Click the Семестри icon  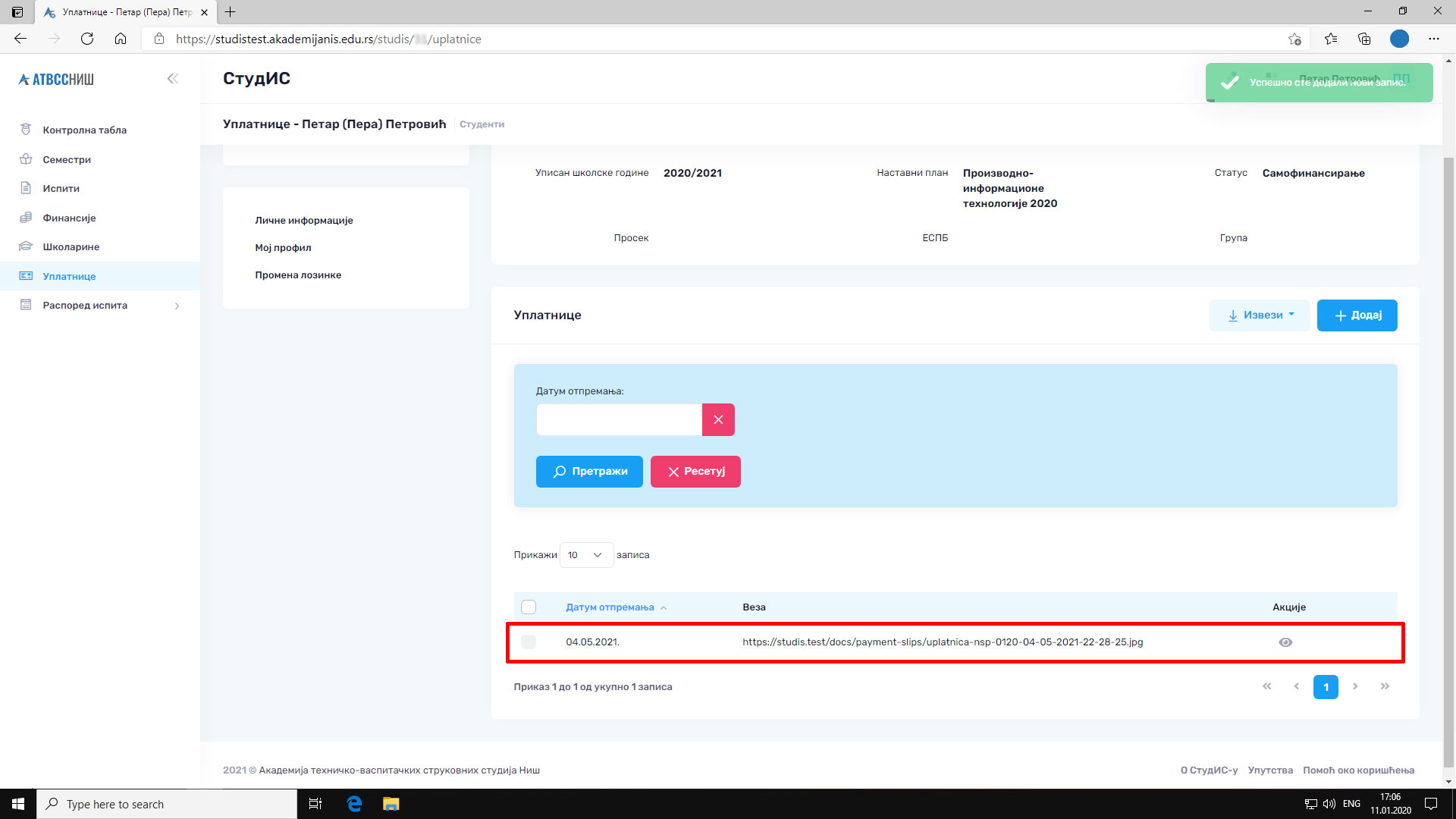(26, 159)
